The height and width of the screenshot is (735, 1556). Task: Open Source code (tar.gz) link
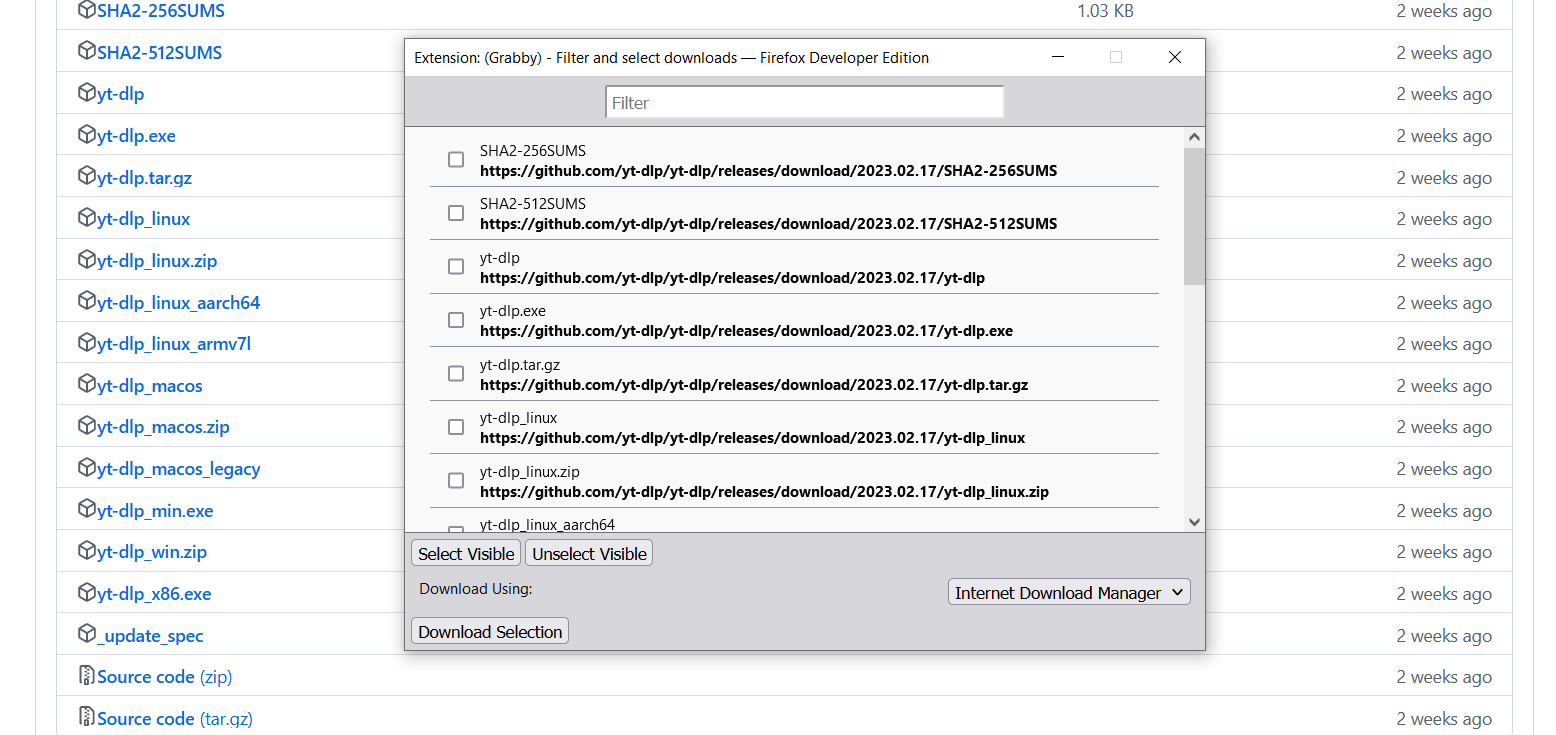(175, 719)
